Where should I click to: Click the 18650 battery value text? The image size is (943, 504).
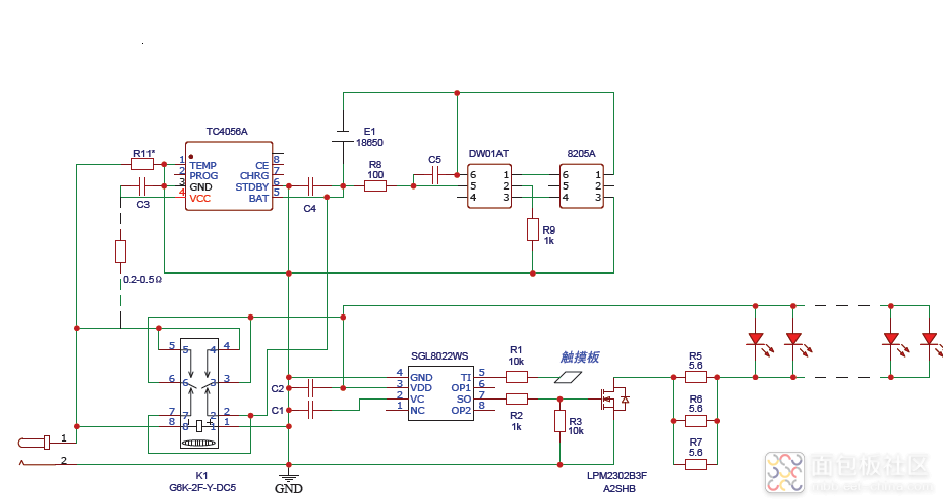[x=369, y=143]
